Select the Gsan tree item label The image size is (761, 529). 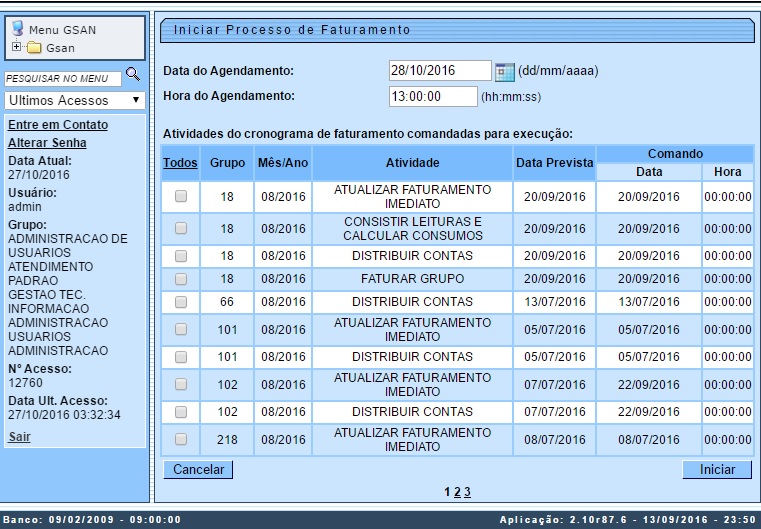click(x=60, y=48)
